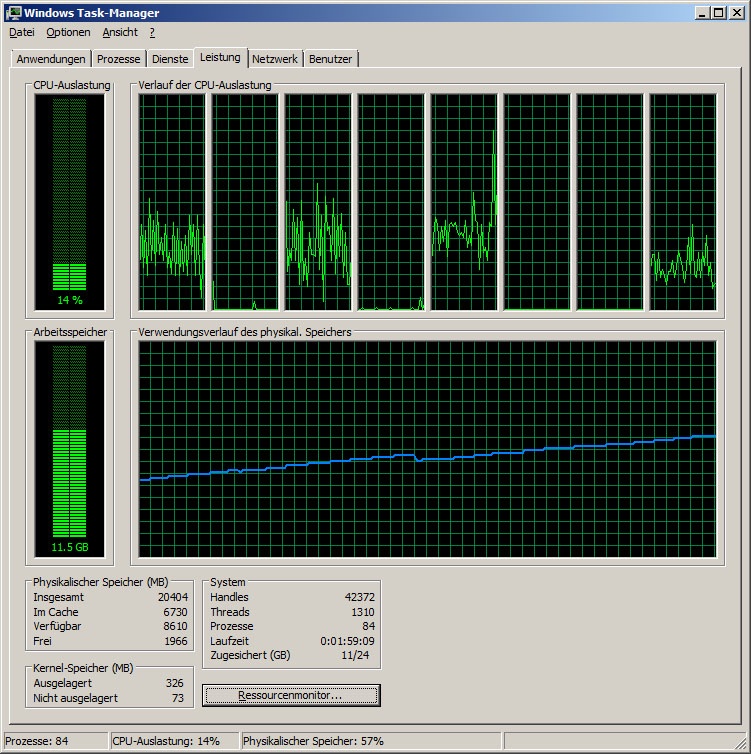The width and height of the screenshot is (751, 754).
Task: Open the Optionen menu
Action: (x=68, y=32)
